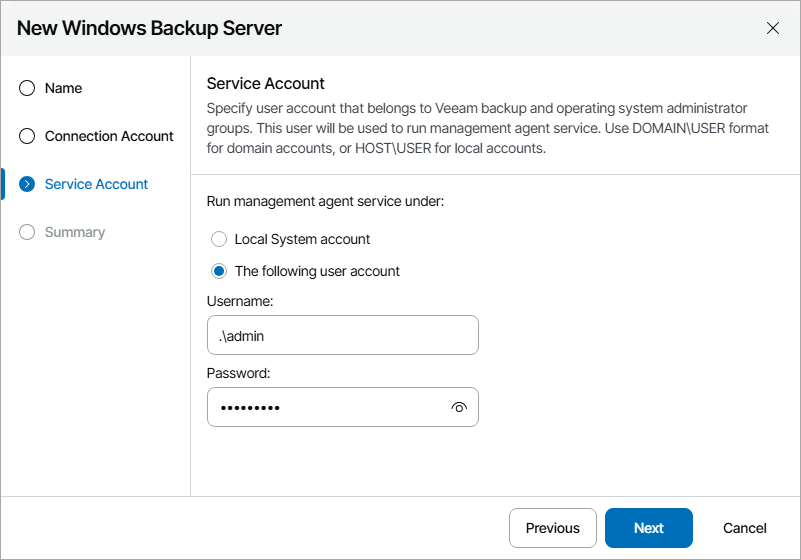Click the Name step circle icon
This screenshot has height=560, width=801.
pos(27,88)
